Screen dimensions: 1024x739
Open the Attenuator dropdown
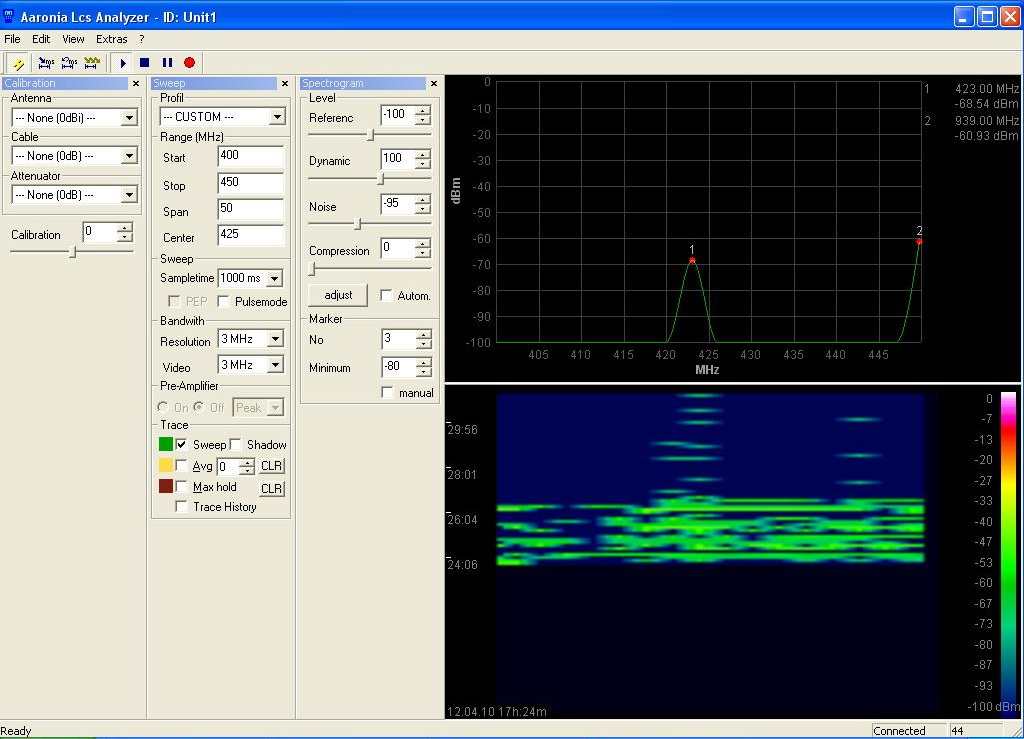click(x=129, y=195)
